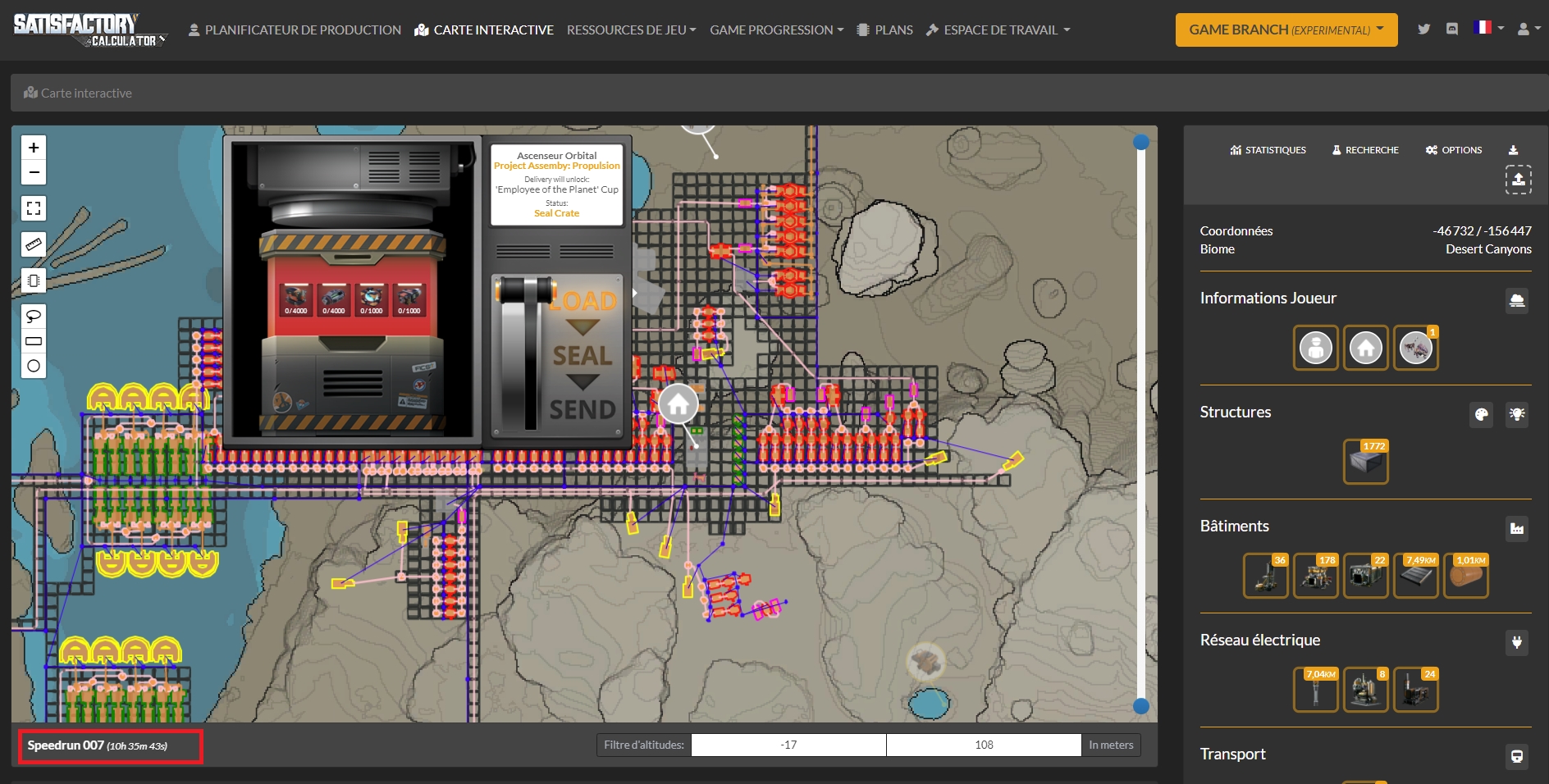This screenshot has height=784, width=1549.
Task: Toggle the 7,04 km power lines layer
Action: click(1315, 690)
